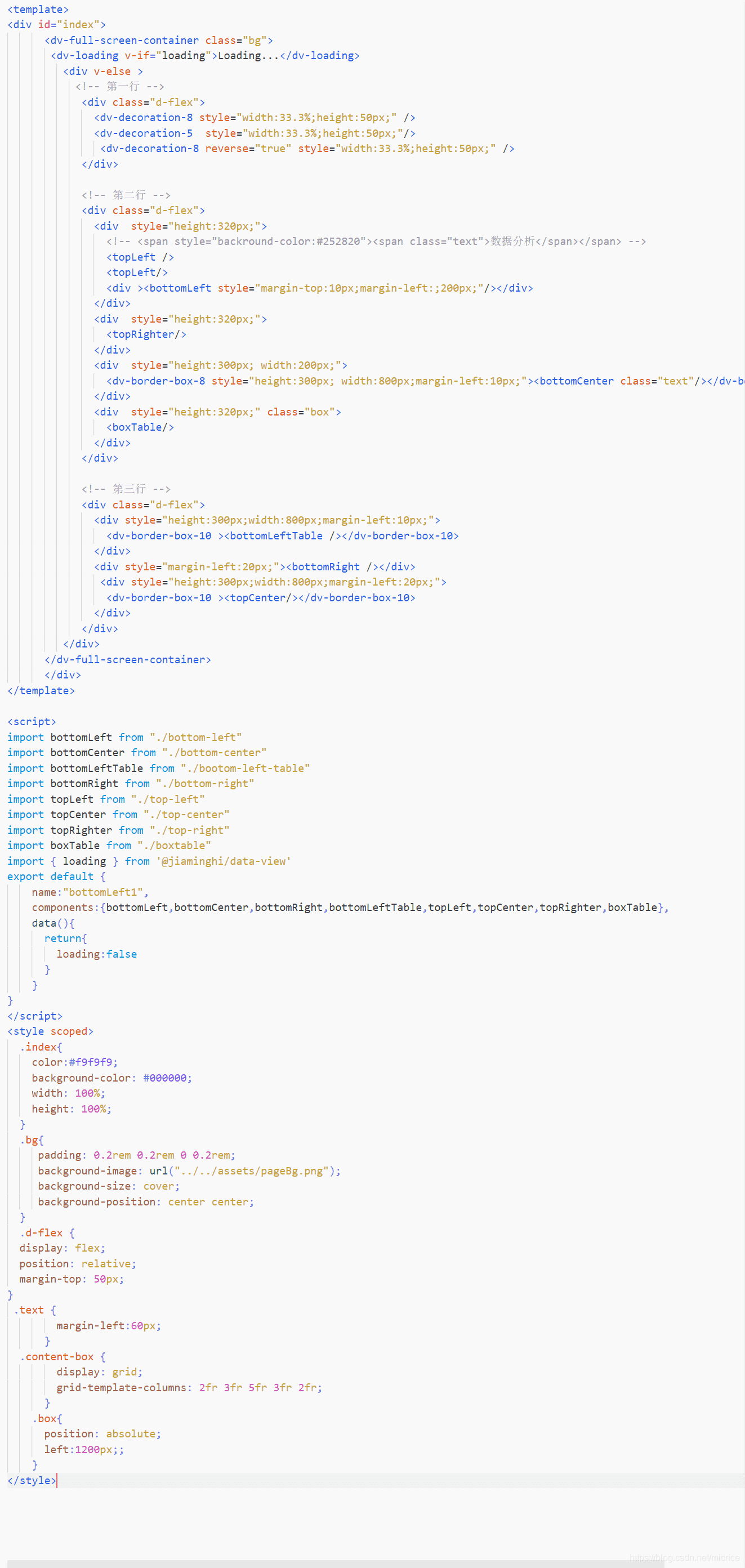Click the background-image url pageBg.png line
745x1568 pixels.
(189, 1171)
